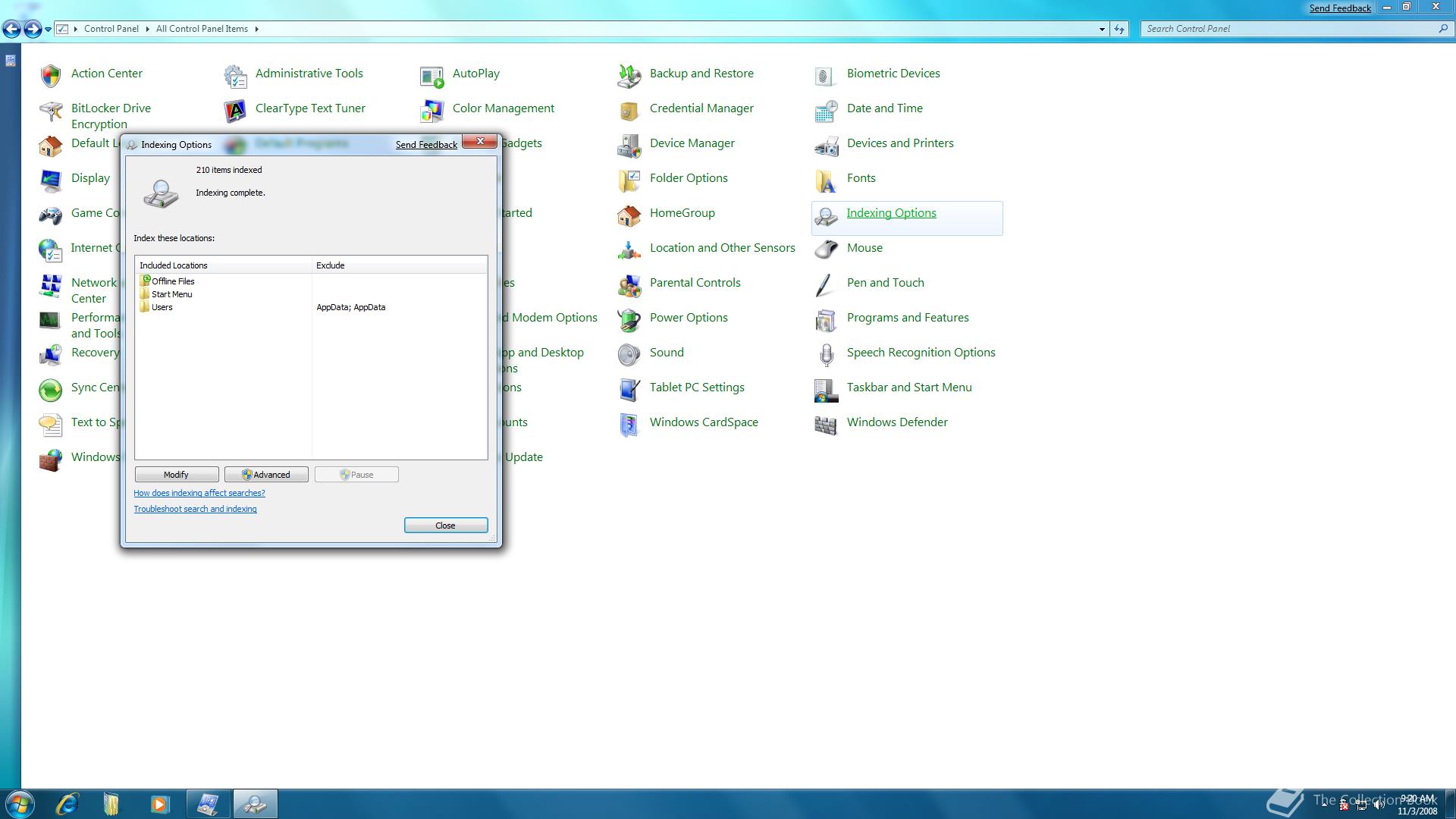Go forward using the Forward arrow button
The width and height of the screenshot is (1456, 819).
coord(33,30)
